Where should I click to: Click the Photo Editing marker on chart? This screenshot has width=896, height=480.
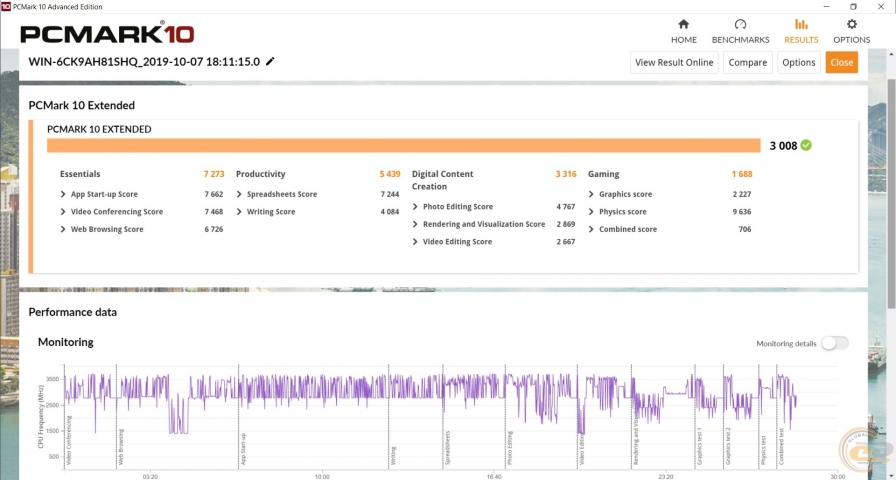click(x=510, y=447)
